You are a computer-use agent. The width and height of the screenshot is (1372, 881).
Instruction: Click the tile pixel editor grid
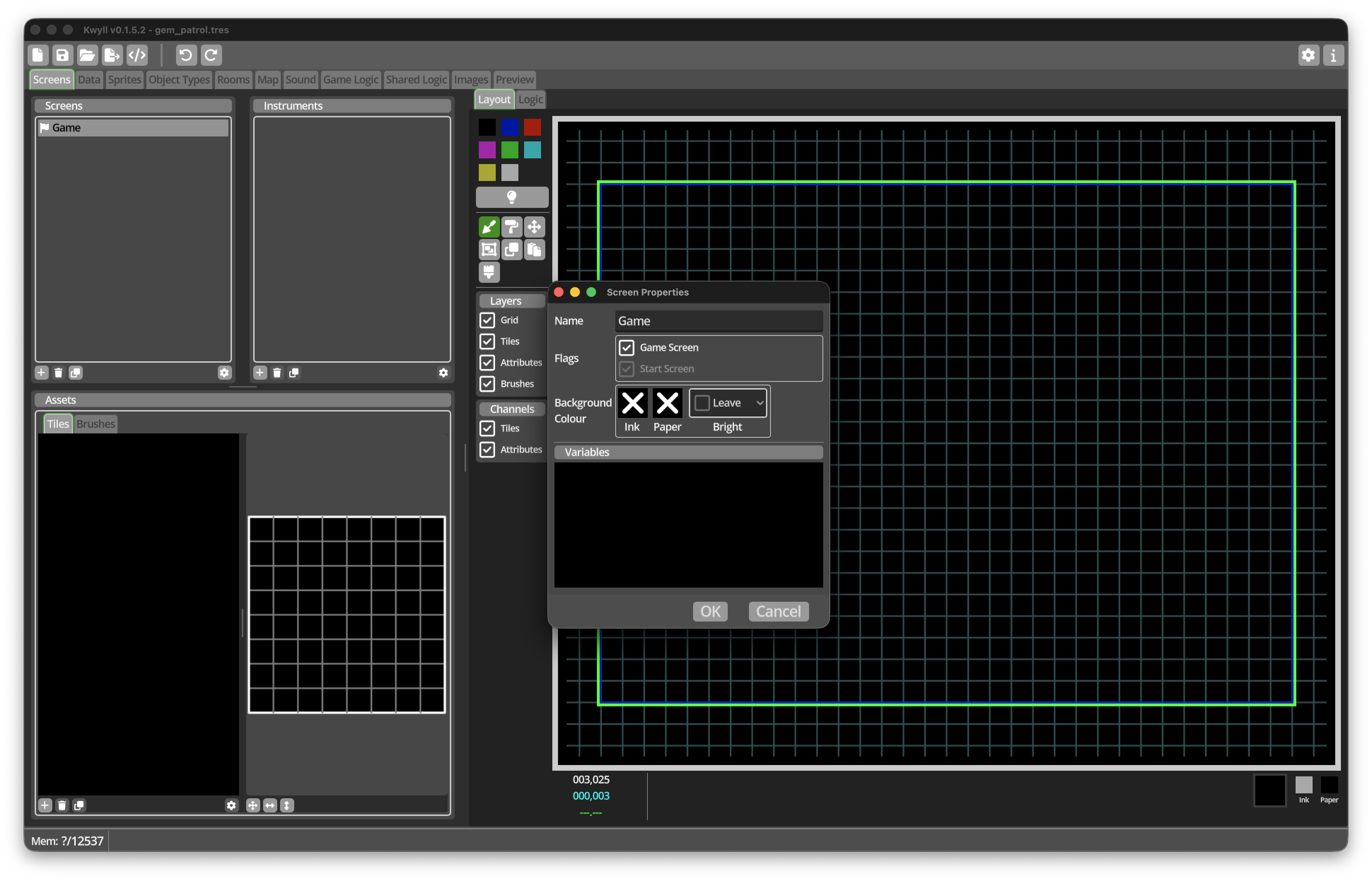(346, 615)
